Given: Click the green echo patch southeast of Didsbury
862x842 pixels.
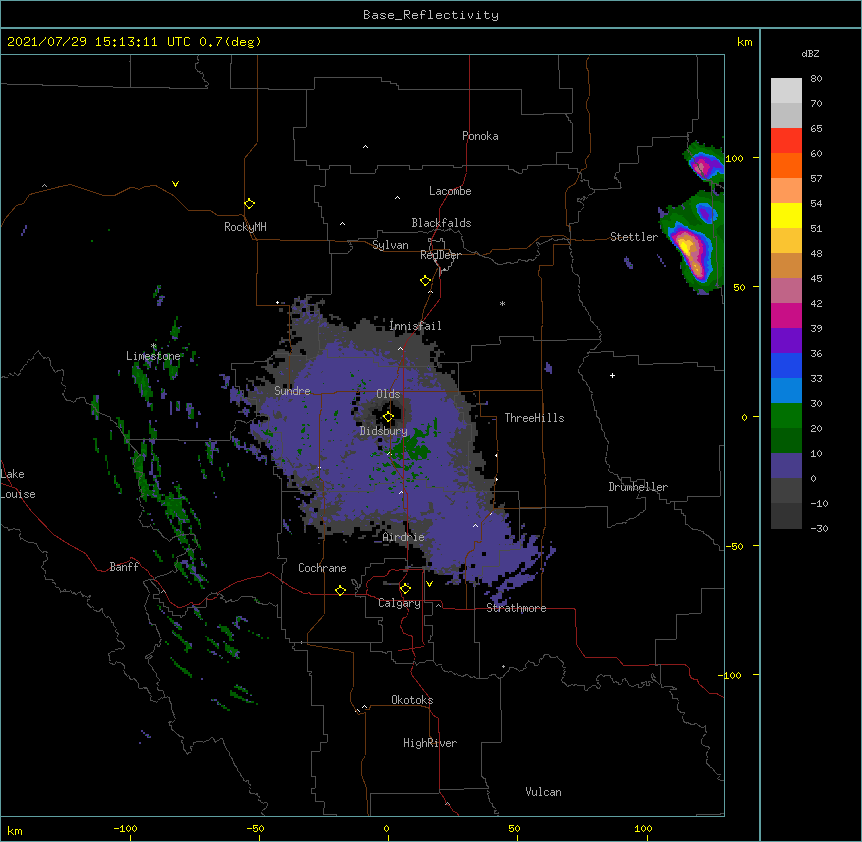Looking at the screenshot, I should [412, 446].
